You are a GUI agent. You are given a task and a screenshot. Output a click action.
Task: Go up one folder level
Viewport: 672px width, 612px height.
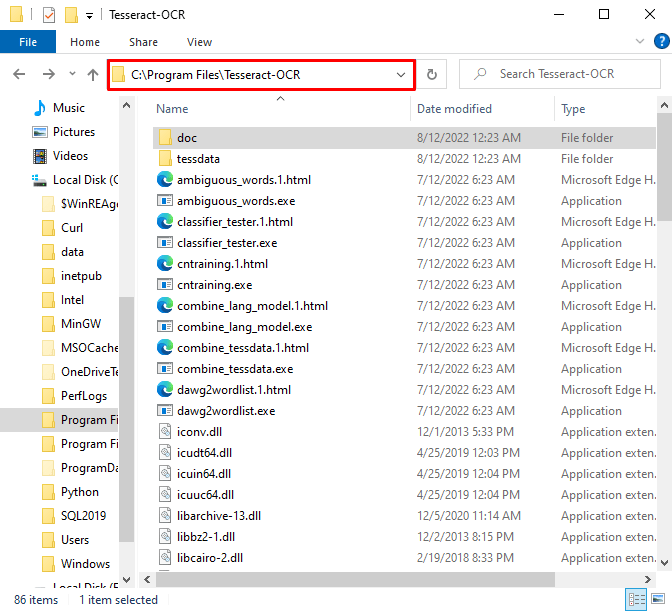coord(93,75)
